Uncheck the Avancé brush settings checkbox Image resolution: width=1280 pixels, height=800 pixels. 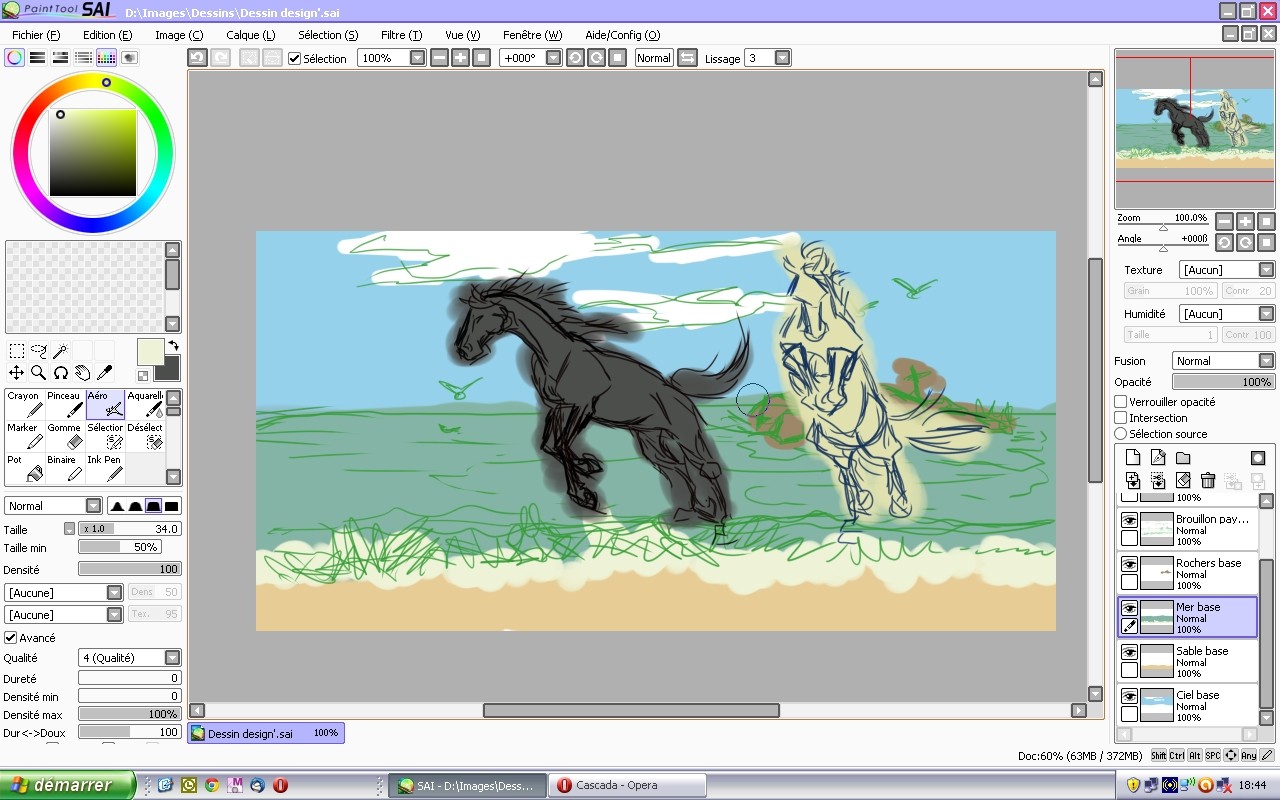[x=11, y=638]
